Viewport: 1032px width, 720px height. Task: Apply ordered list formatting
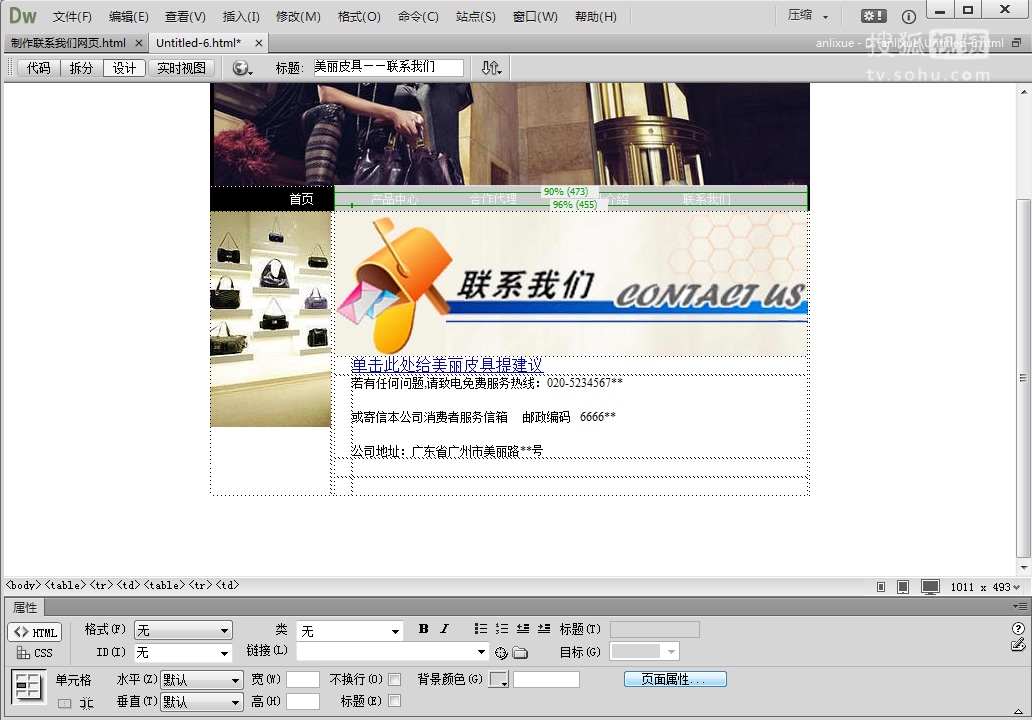tap(502, 629)
